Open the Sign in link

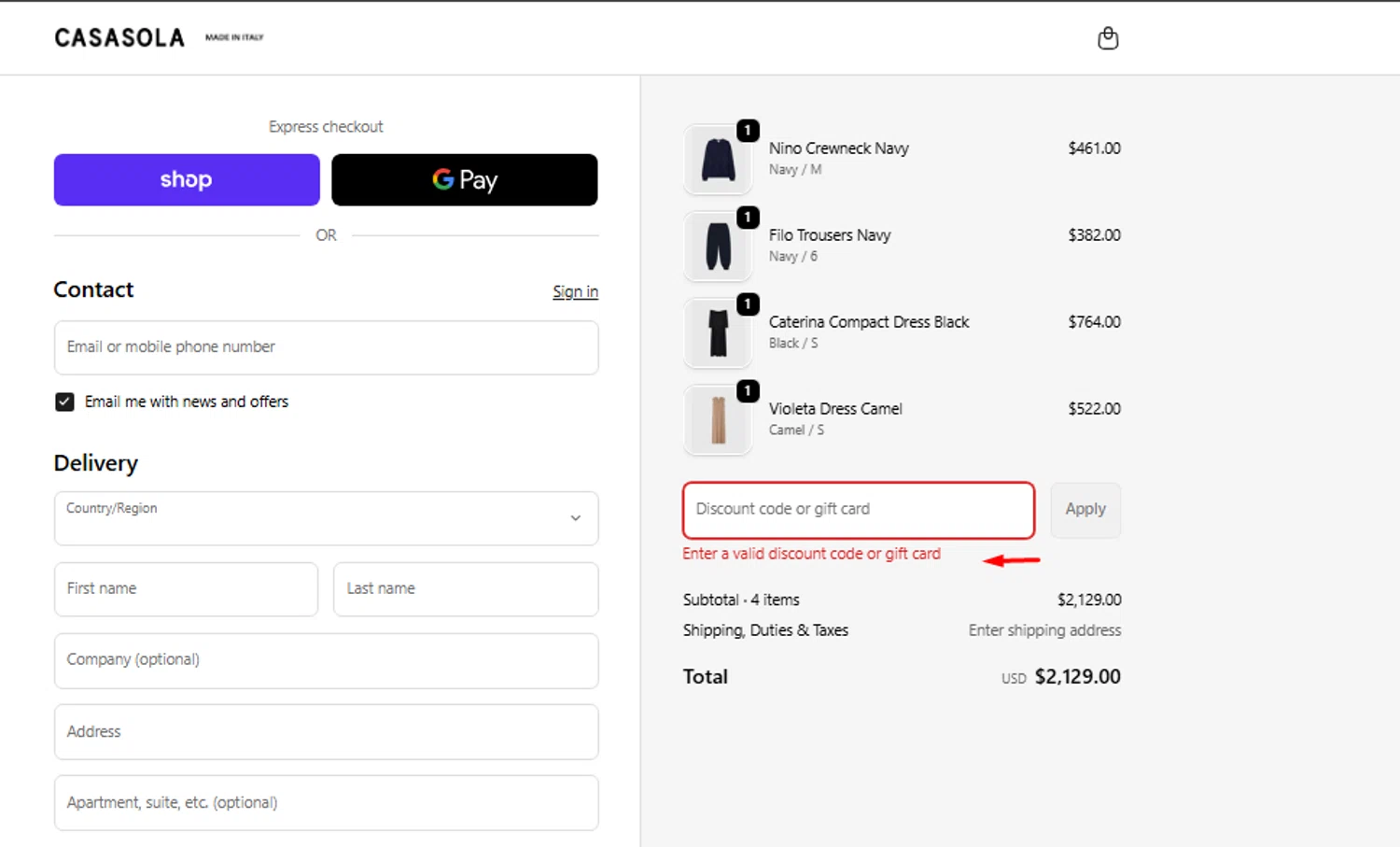[x=575, y=291]
